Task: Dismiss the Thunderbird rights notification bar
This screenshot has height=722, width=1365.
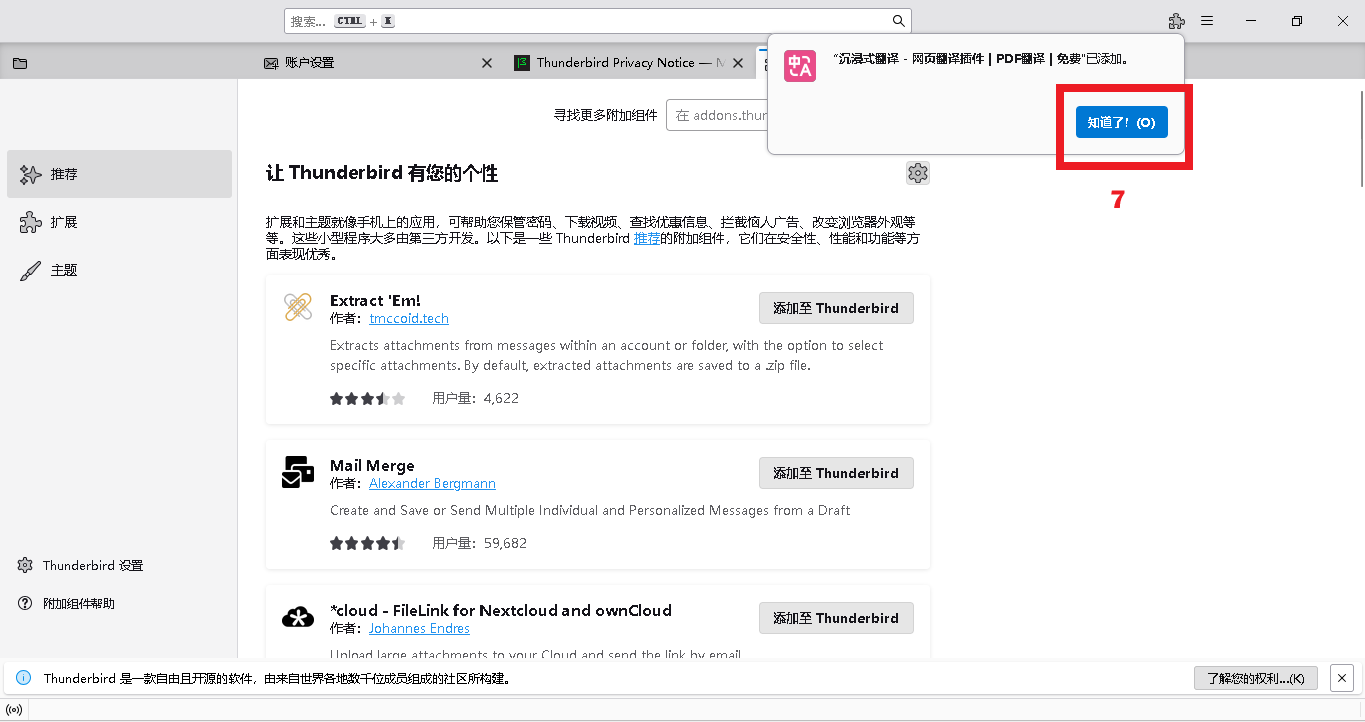Action: [x=1343, y=678]
